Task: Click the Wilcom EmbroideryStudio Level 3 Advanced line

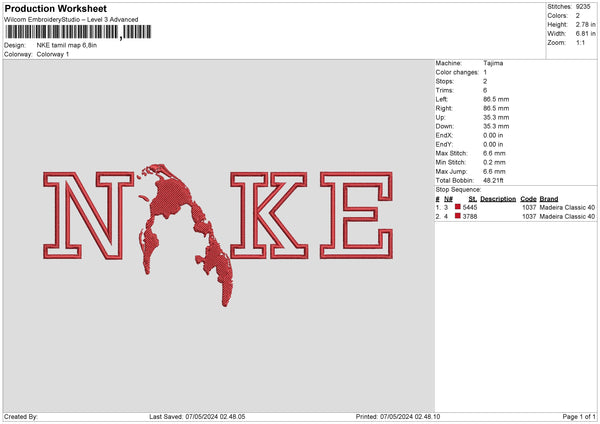Action: pyautogui.click(x=71, y=20)
